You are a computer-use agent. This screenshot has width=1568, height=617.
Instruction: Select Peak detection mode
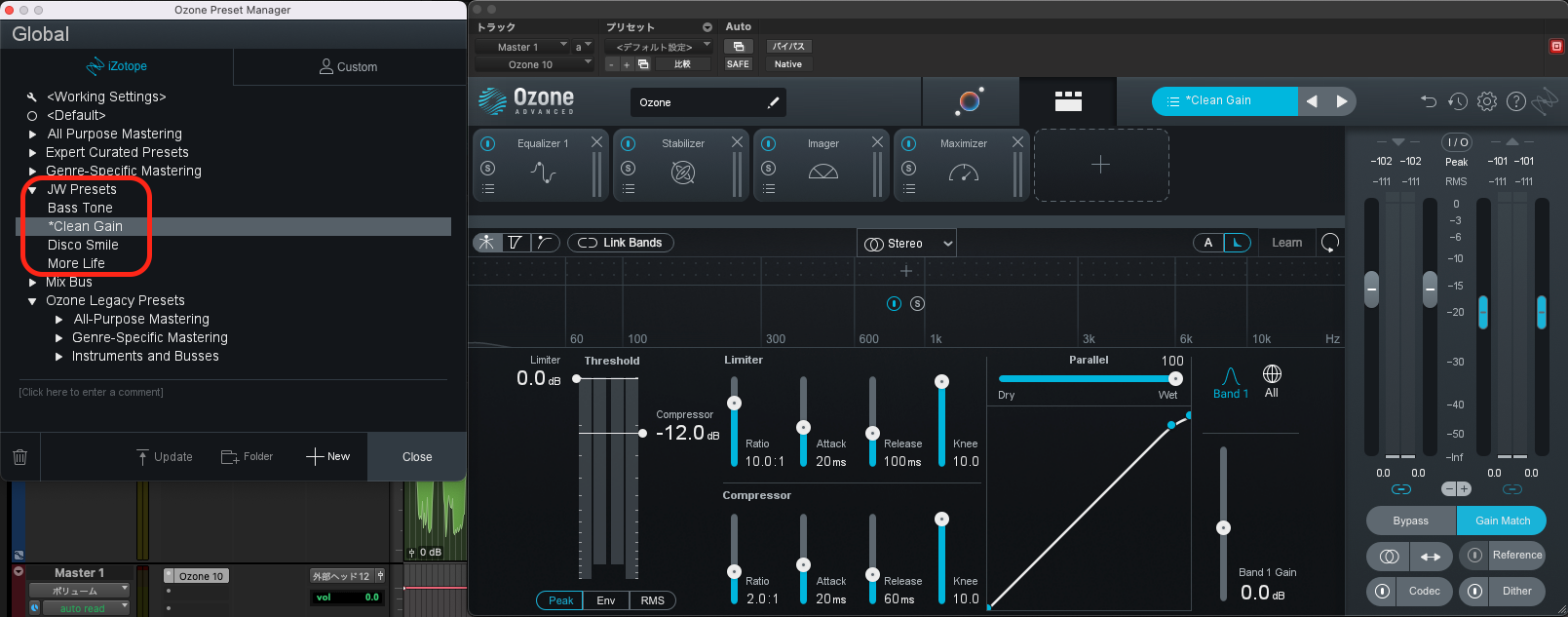560,600
